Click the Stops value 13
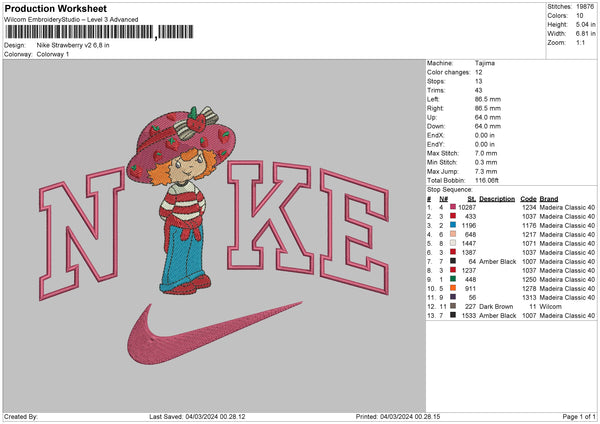The image size is (600, 424). click(479, 81)
